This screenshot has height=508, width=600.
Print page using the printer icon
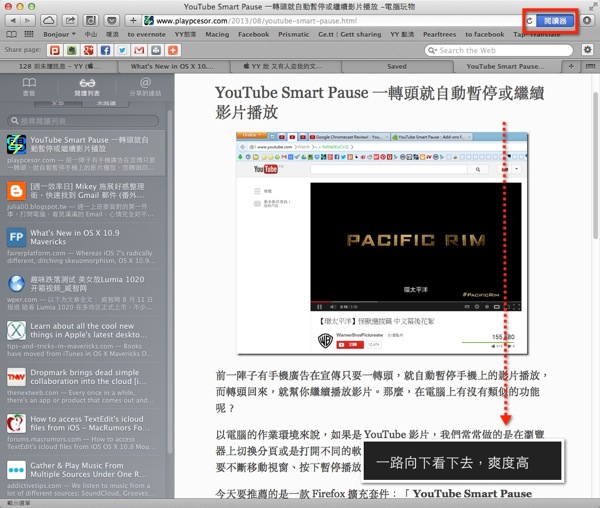tap(156, 50)
